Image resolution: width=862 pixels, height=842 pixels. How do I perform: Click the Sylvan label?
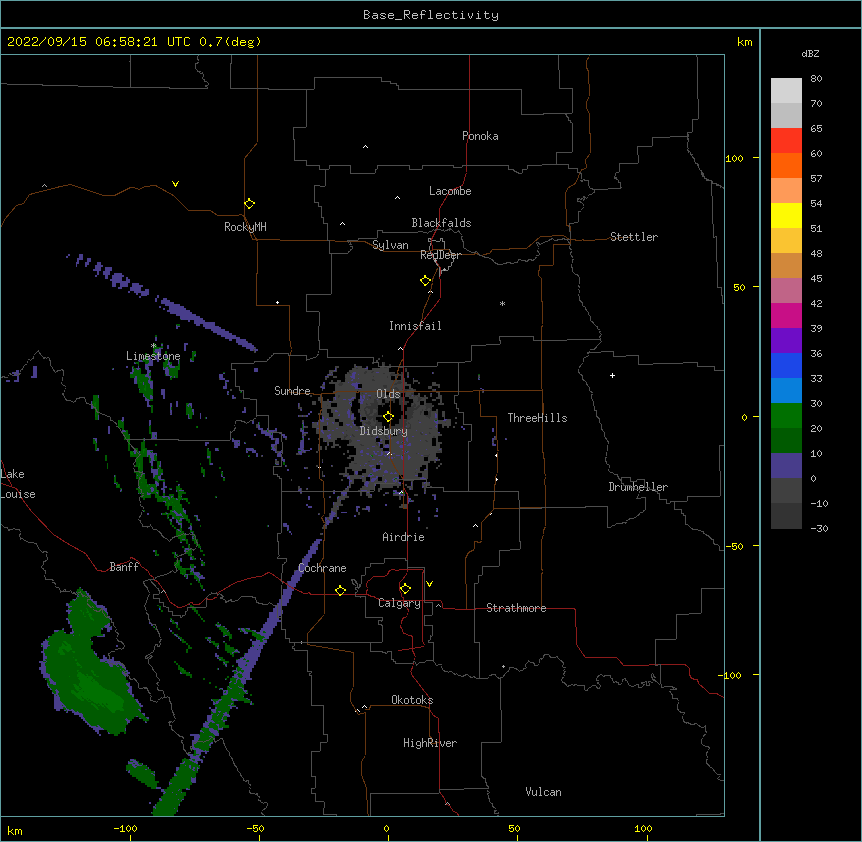390,245
